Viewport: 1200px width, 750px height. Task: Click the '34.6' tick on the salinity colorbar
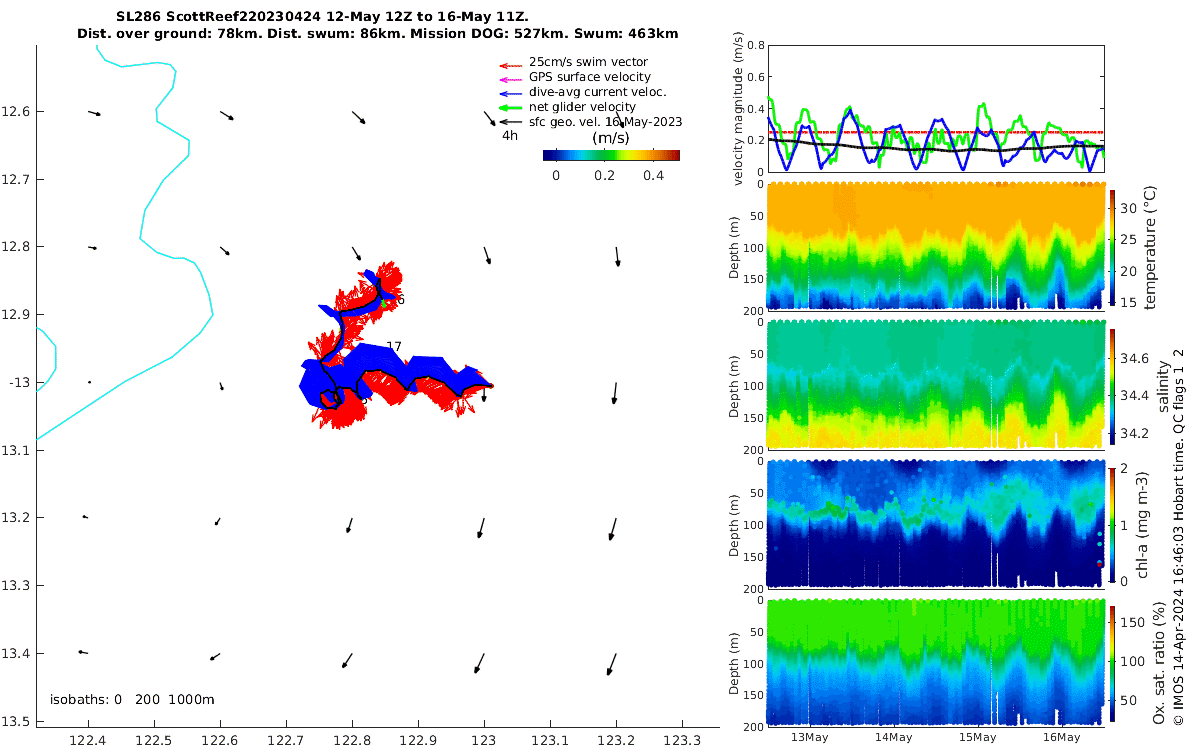point(1134,357)
